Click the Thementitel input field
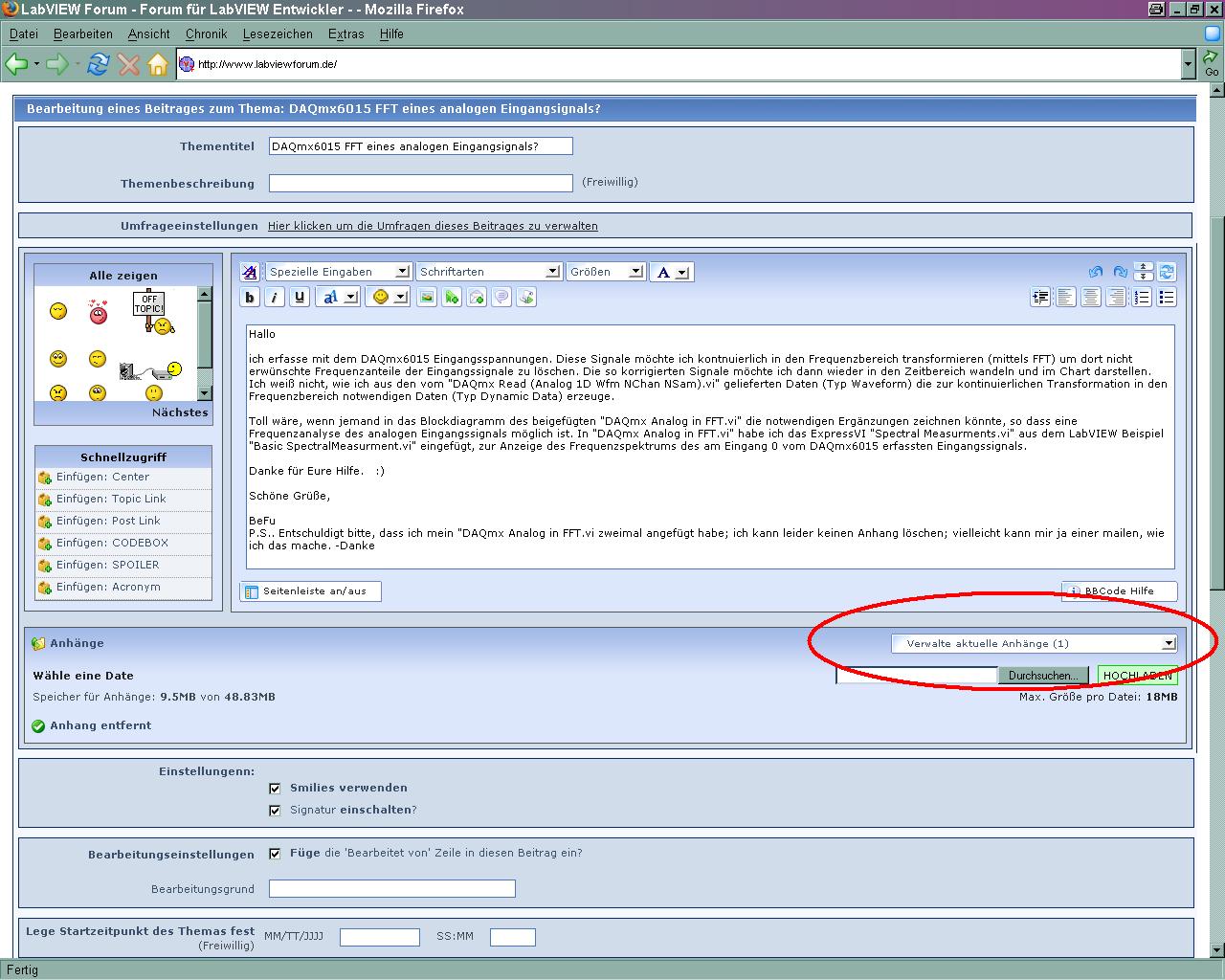 point(421,146)
